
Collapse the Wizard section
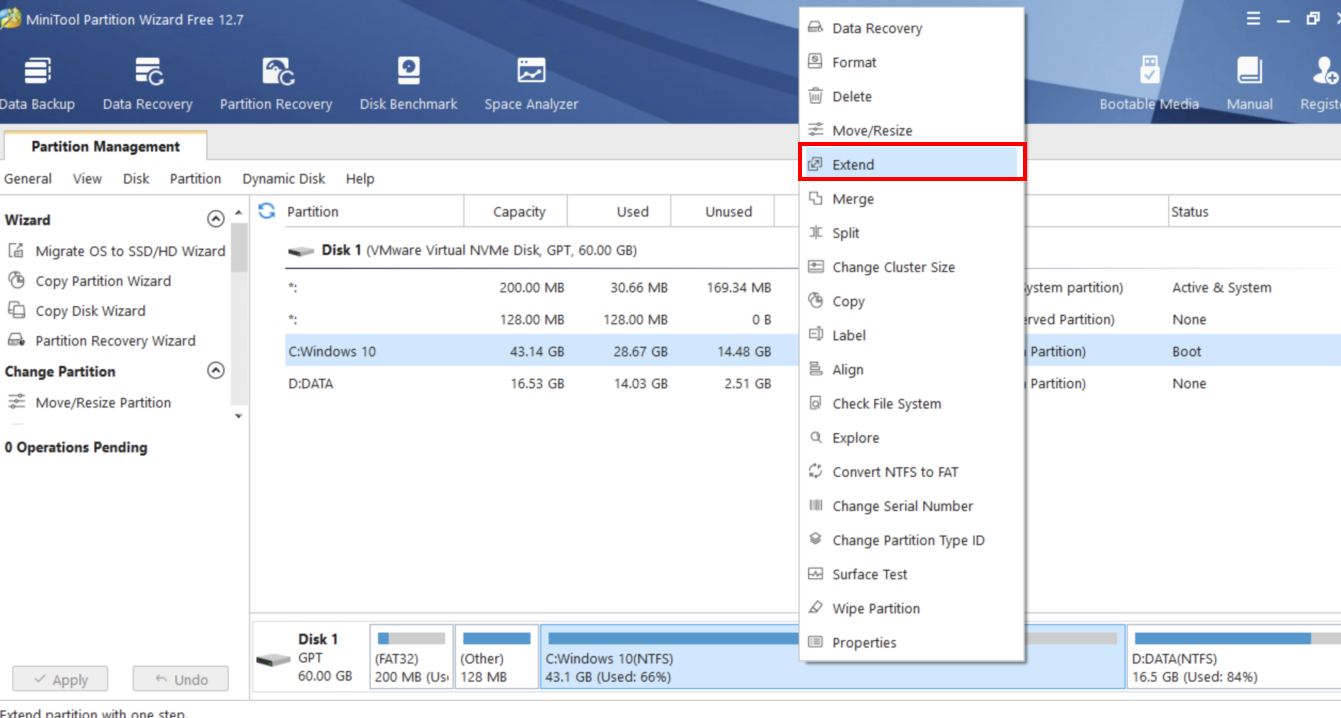pyautogui.click(x=215, y=219)
